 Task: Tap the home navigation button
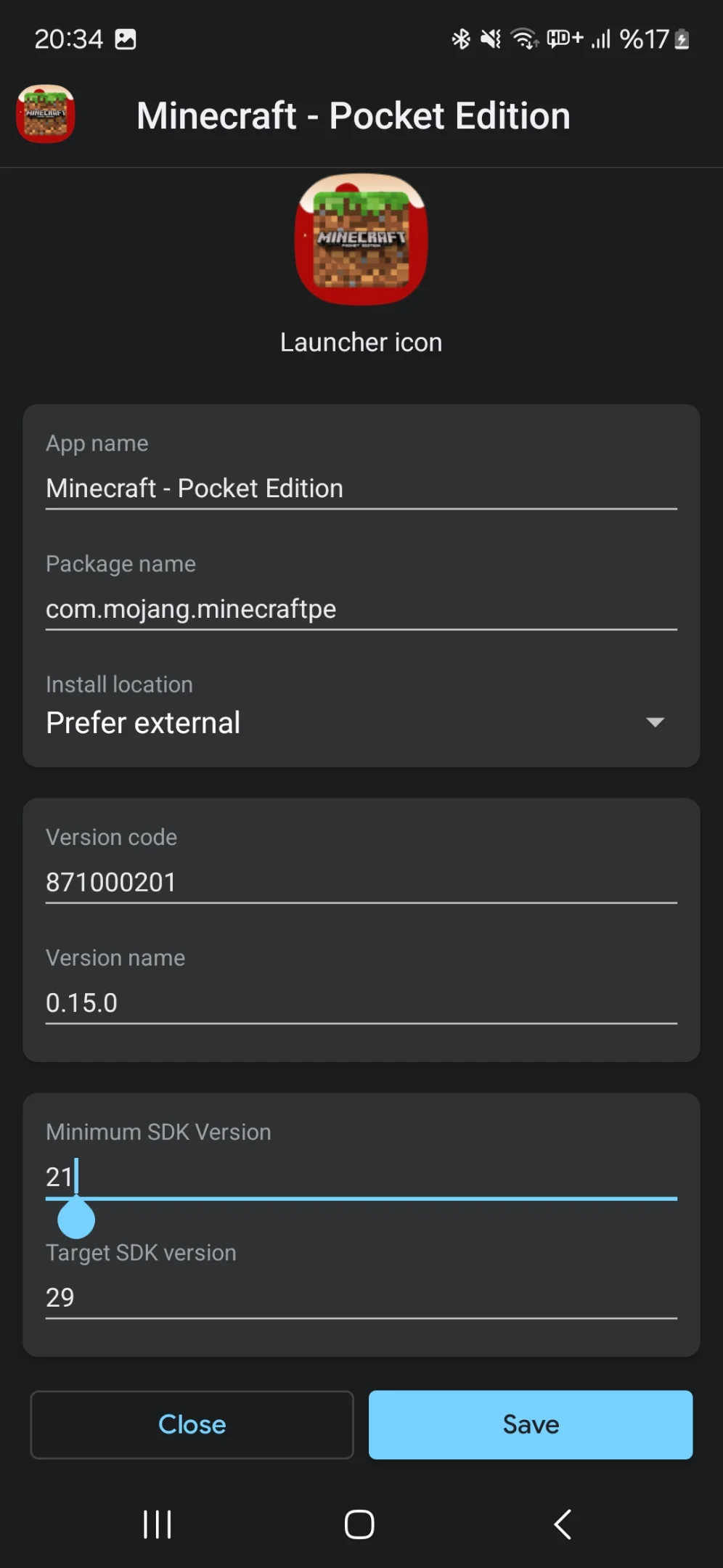(359, 1524)
